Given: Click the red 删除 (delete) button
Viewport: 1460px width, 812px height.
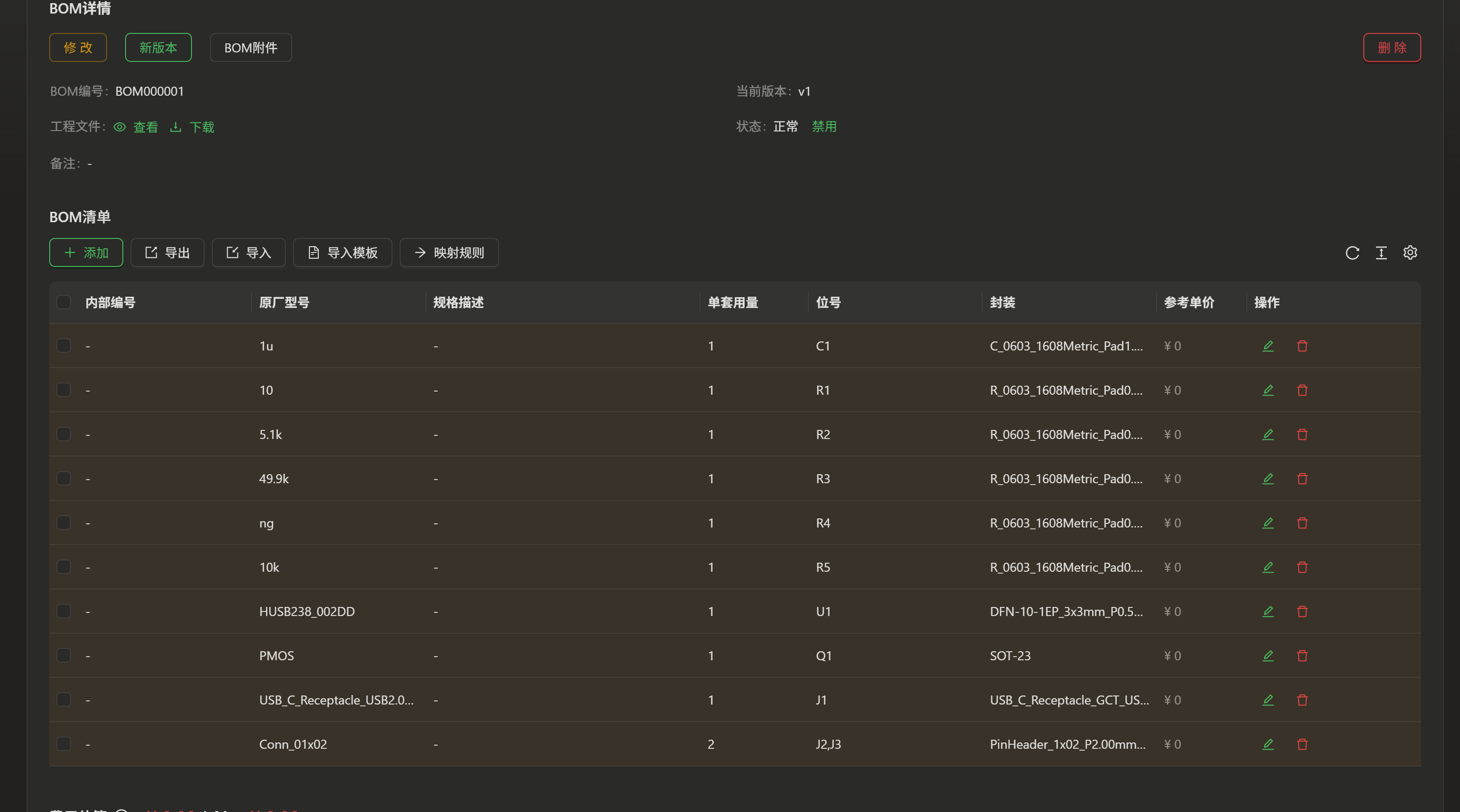Looking at the screenshot, I should pyautogui.click(x=1391, y=47).
